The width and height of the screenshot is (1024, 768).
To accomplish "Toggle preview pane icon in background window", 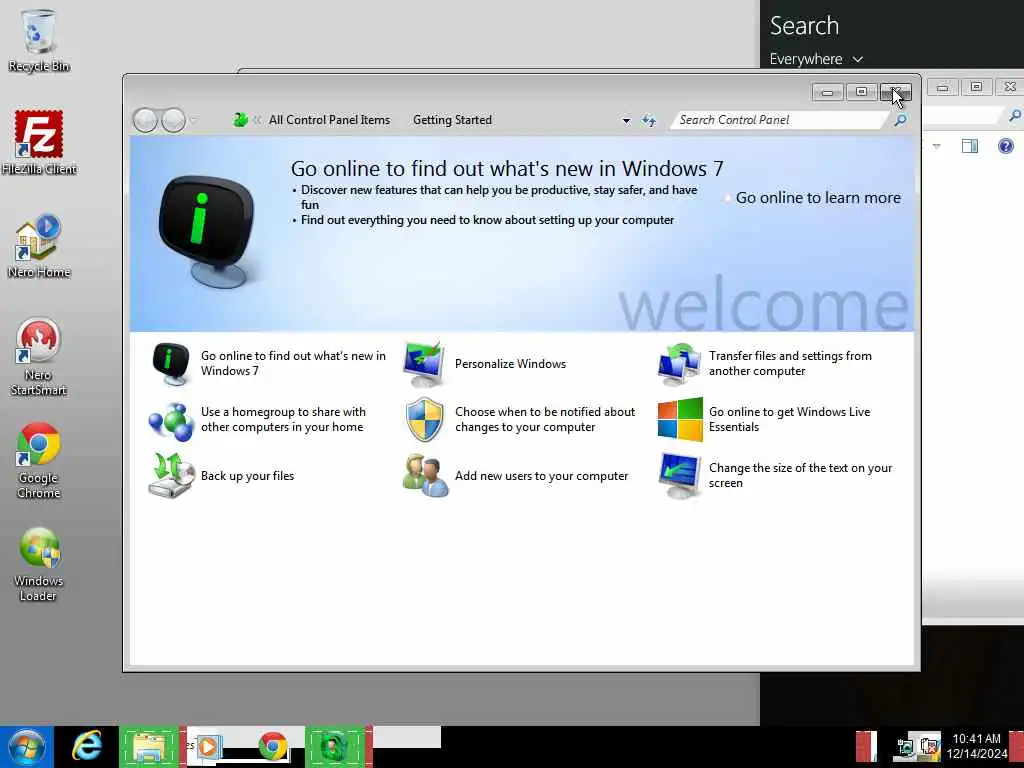I will 970,146.
